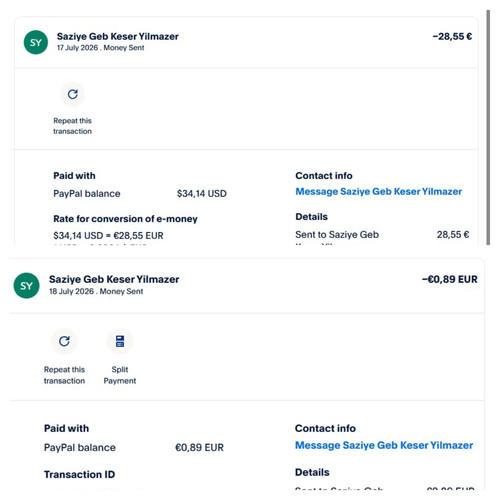Open Split Payment icon
The width and height of the screenshot is (500, 500).
coord(120,341)
